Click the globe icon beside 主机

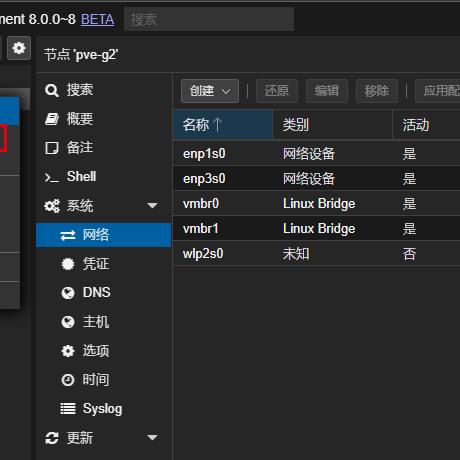(x=68, y=322)
